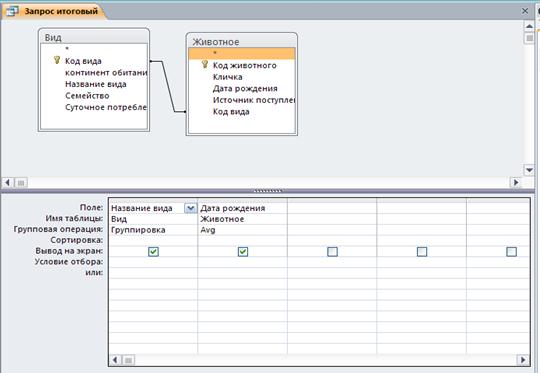The width and height of the screenshot is (540, 373).
Task: Click the pane splitter grip handle
Action: coord(268,190)
